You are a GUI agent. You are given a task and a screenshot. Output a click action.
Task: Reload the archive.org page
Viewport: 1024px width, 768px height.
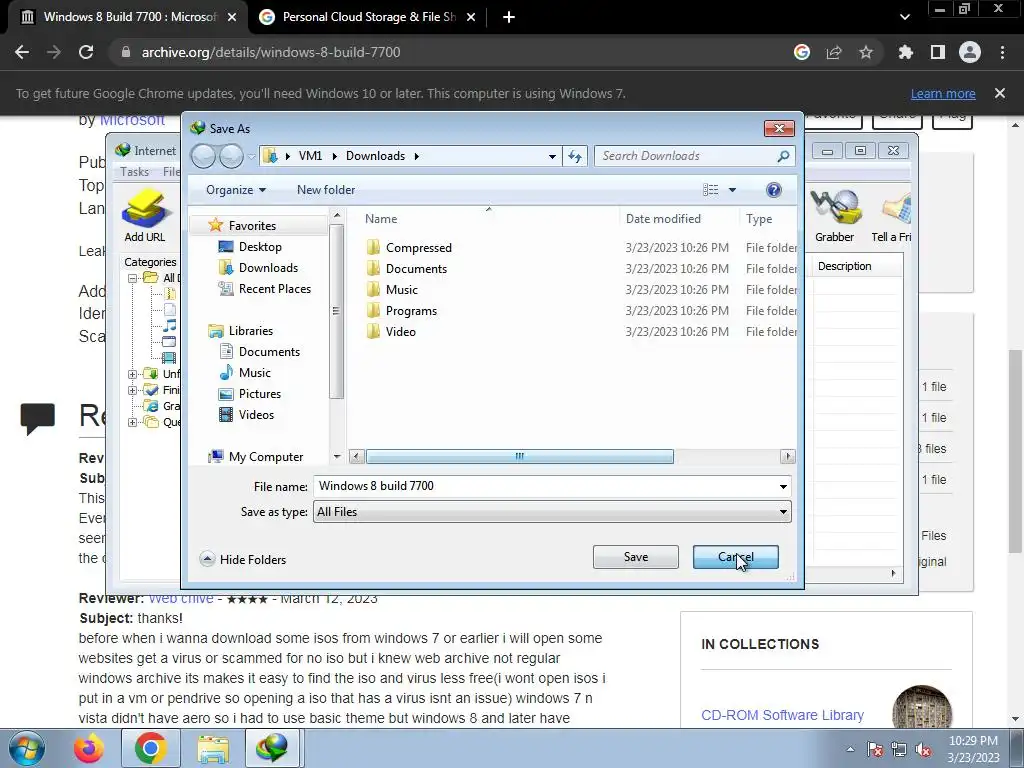[86, 52]
